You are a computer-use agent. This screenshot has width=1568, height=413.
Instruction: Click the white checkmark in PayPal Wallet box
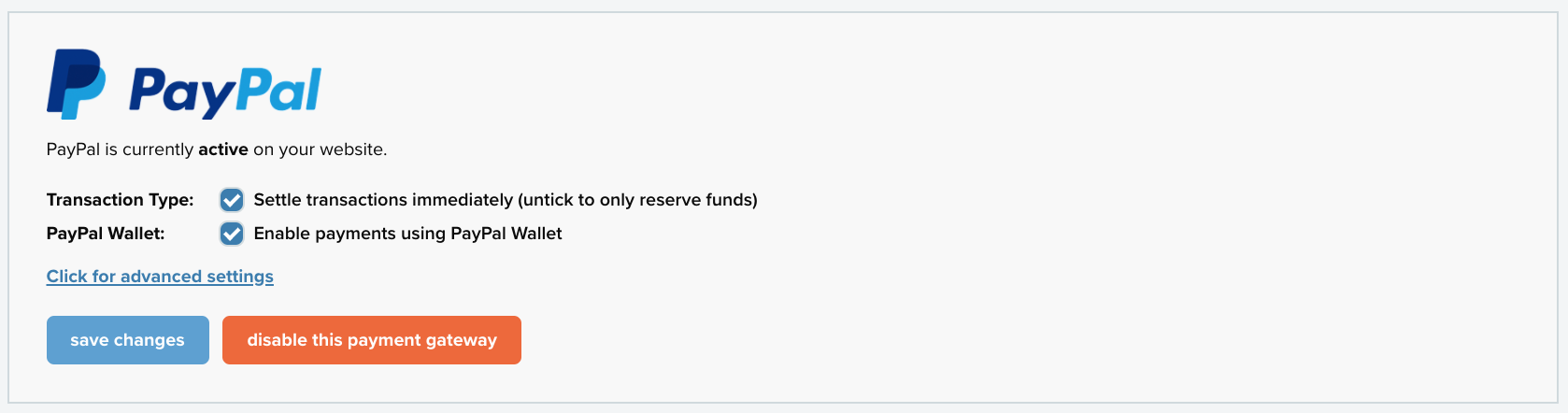tap(232, 234)
